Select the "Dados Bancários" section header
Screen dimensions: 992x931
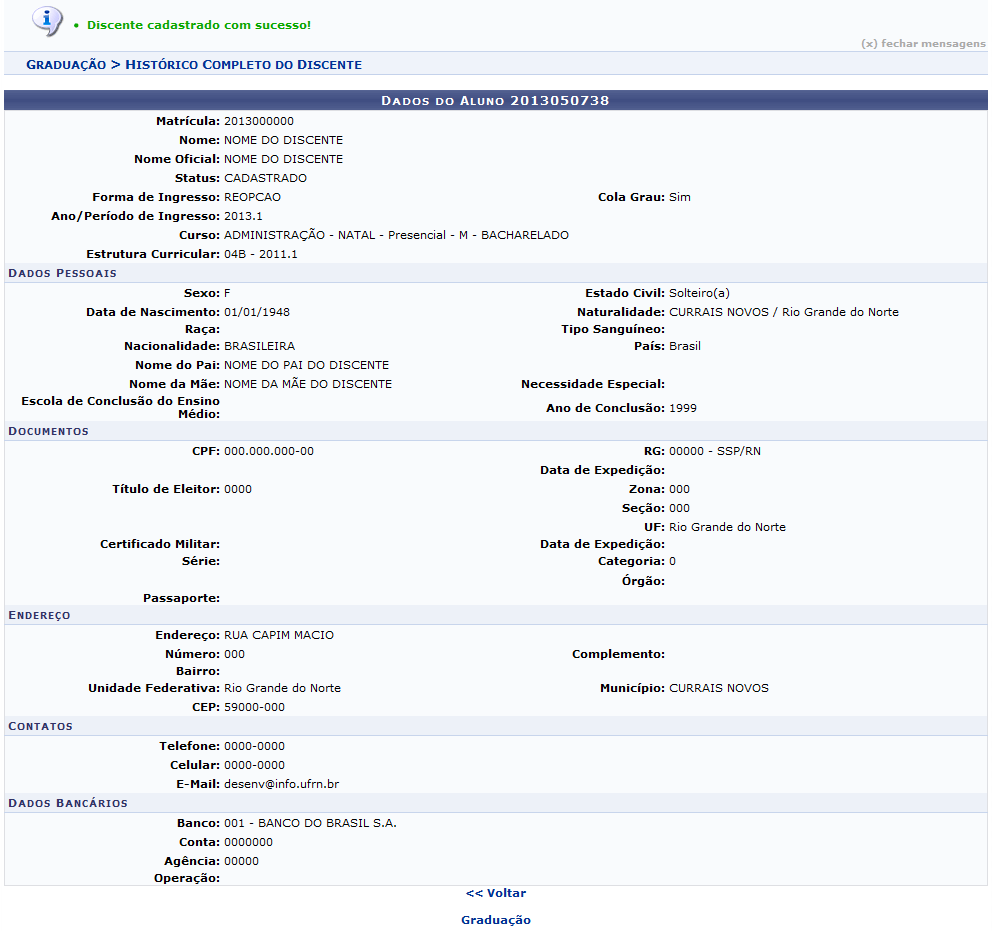pos(68,803)
